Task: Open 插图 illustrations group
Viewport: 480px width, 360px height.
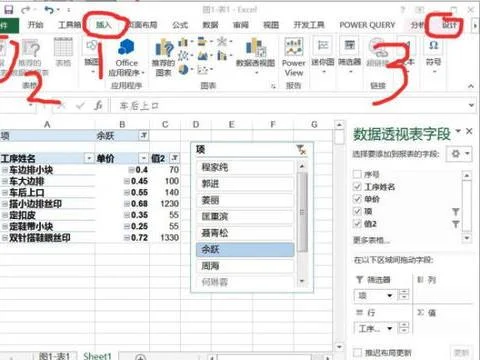Action: click(92, 55)
